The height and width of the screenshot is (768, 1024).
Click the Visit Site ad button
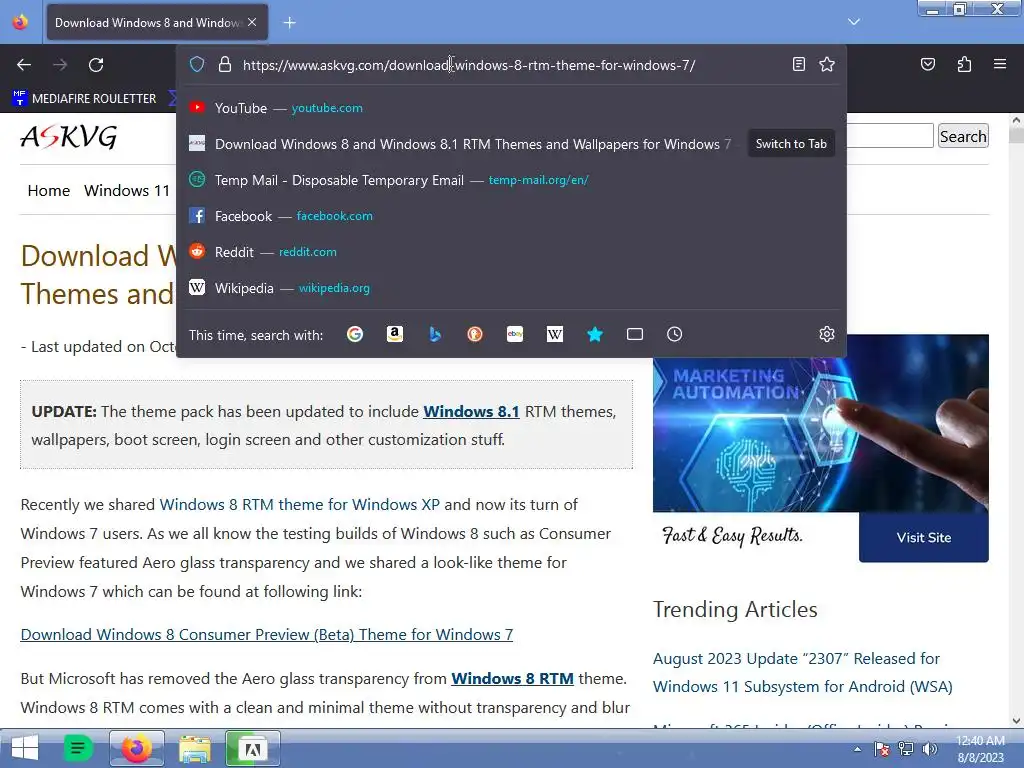(x=923, y=537)
